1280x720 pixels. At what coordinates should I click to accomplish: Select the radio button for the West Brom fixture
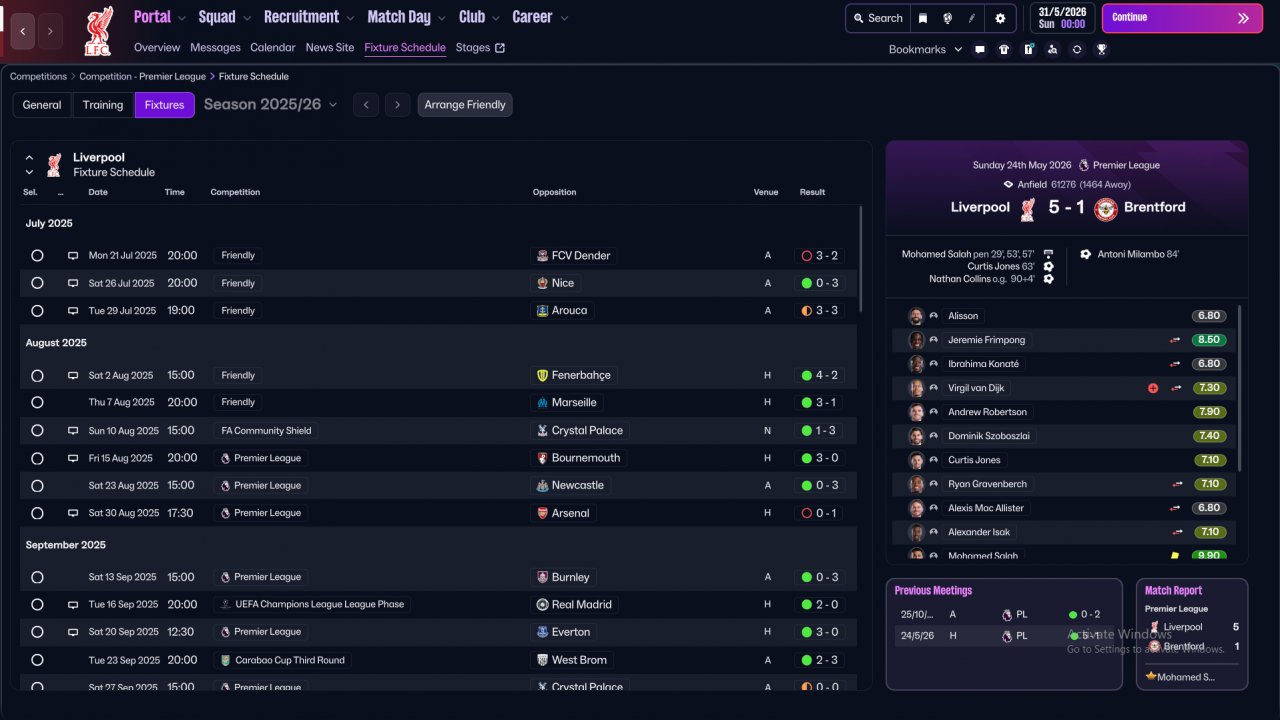(x=37, y=660)
